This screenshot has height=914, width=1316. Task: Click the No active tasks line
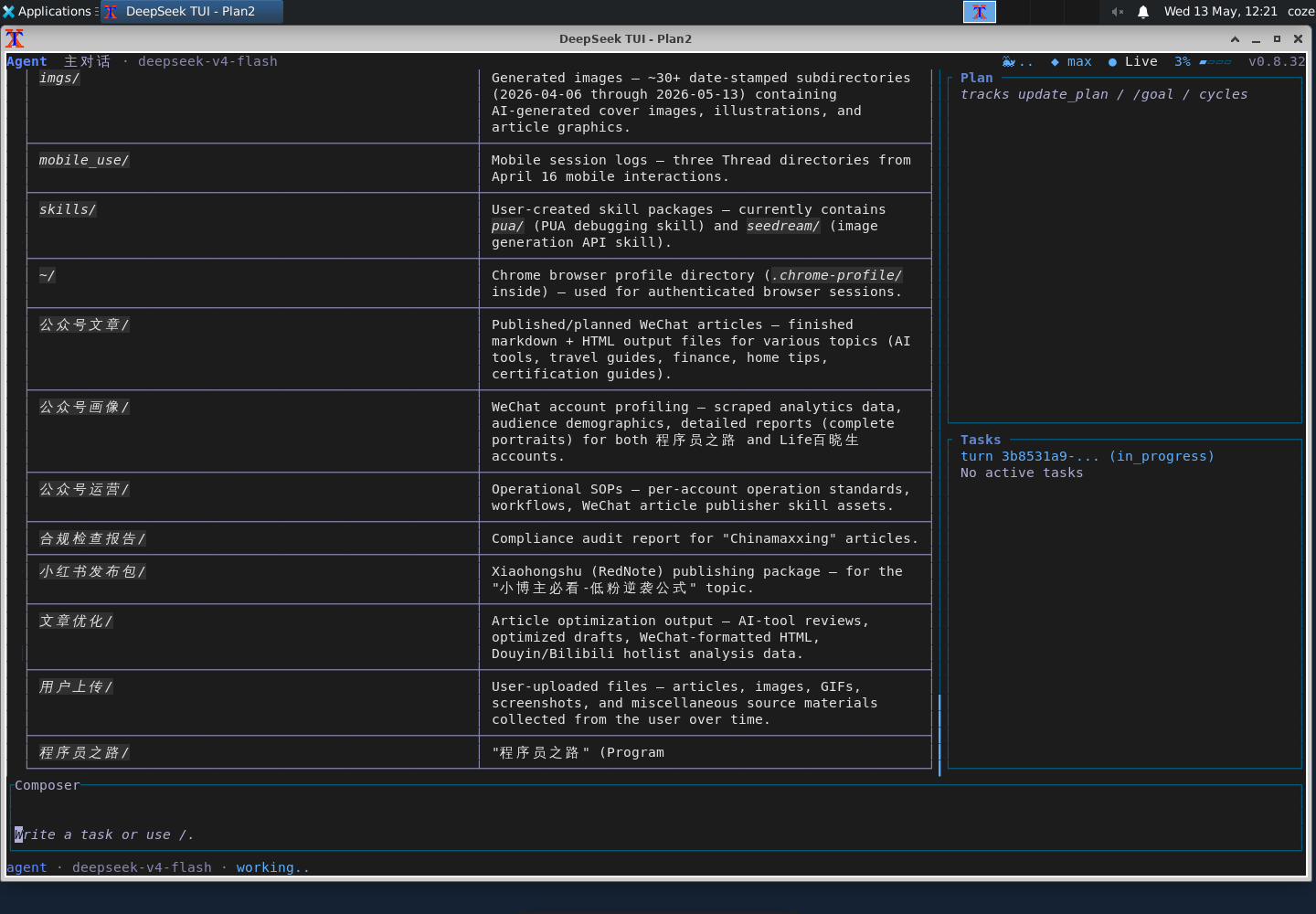1022,473
